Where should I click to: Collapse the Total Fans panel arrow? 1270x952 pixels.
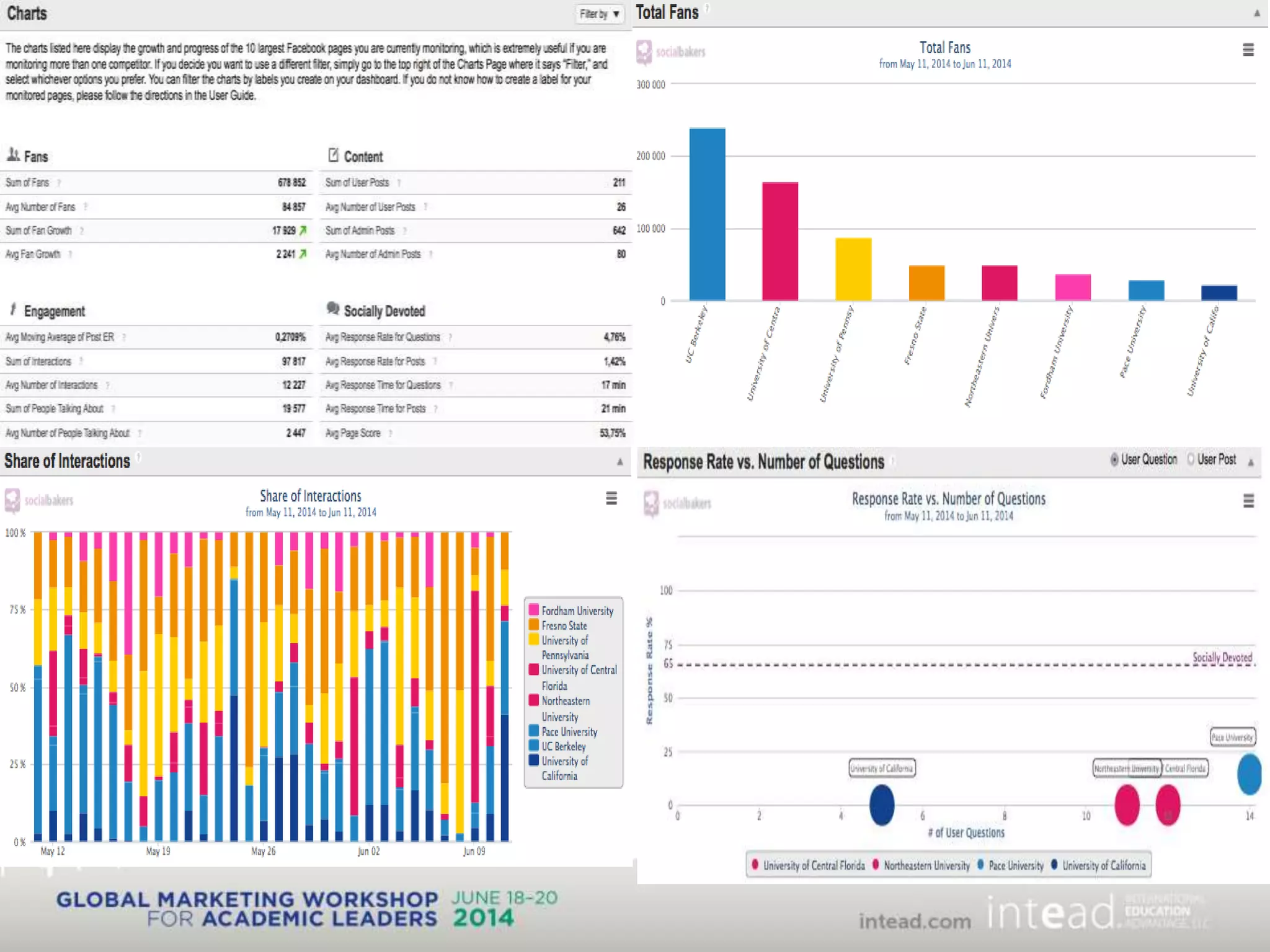point(1257,13)
